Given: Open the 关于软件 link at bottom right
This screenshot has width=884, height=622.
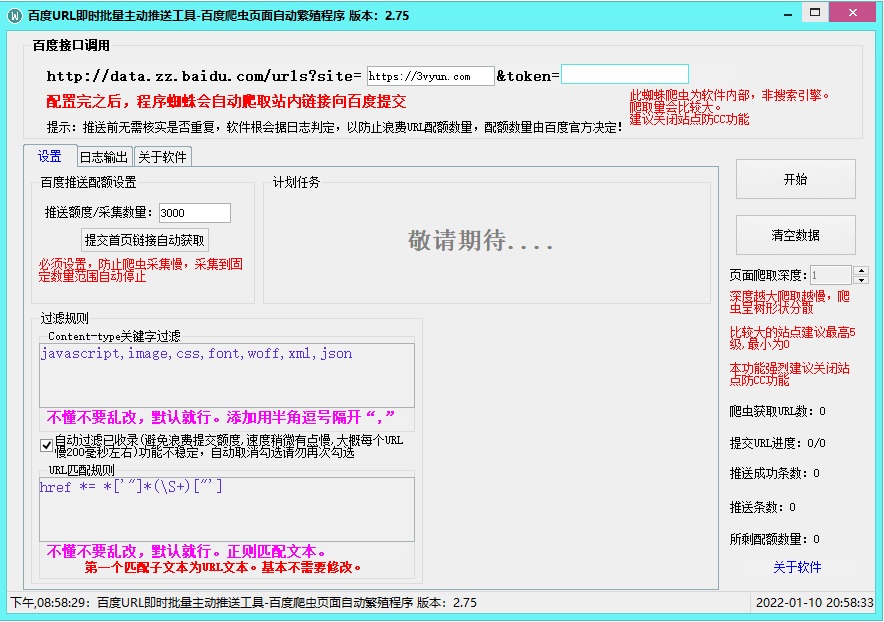Looking at the screenshot, I should [796, 567].
